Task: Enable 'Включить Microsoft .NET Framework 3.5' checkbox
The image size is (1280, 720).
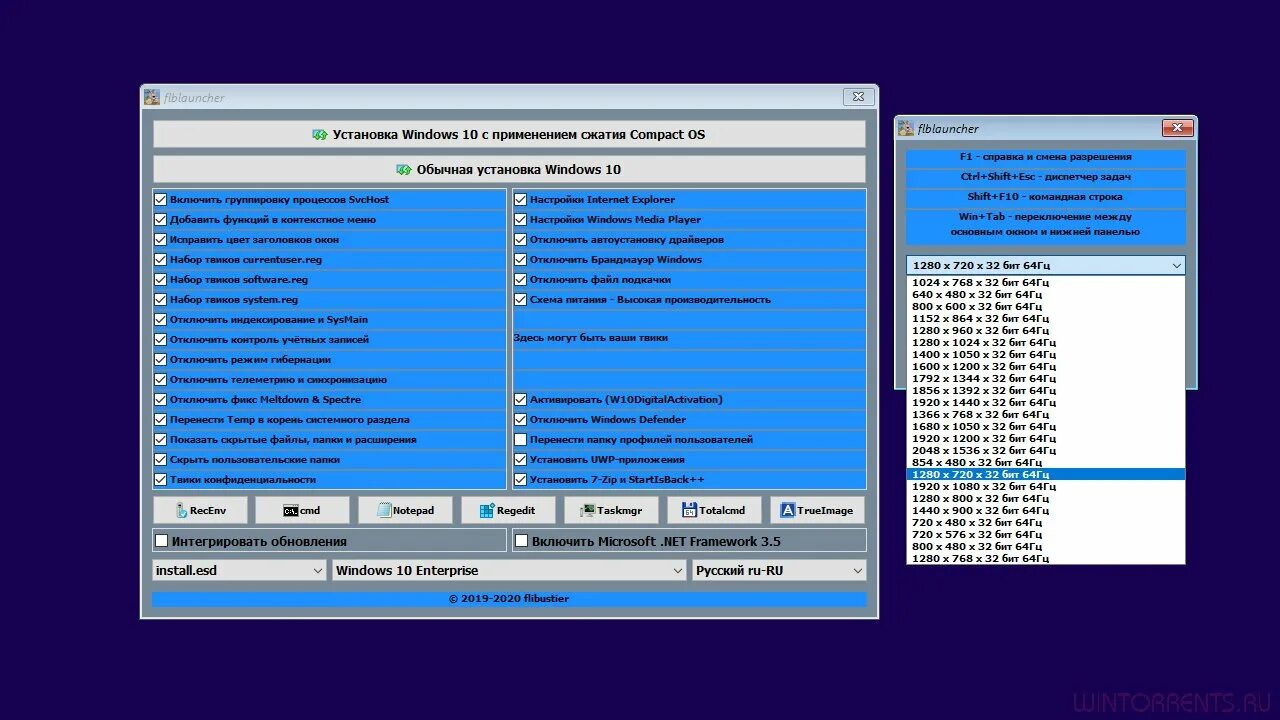Action: [x=522, y=541]
